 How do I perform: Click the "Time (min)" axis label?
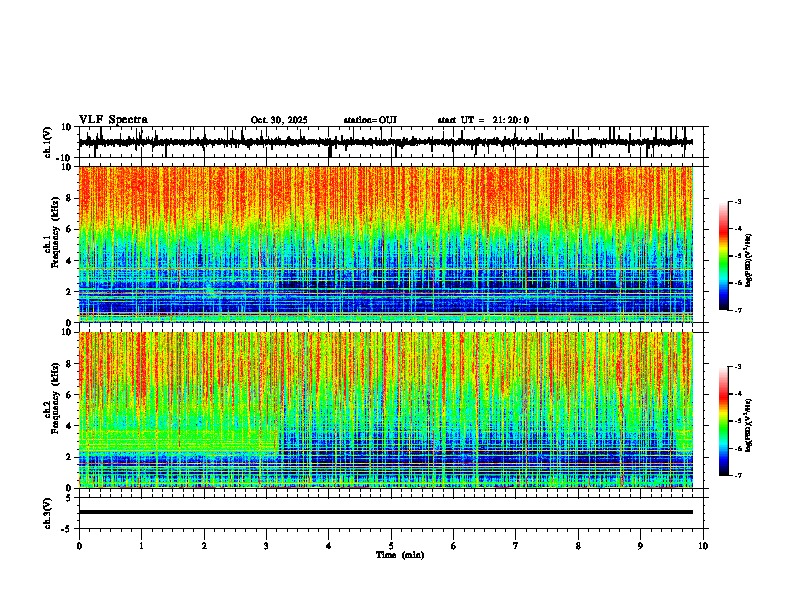coord(400,555)
